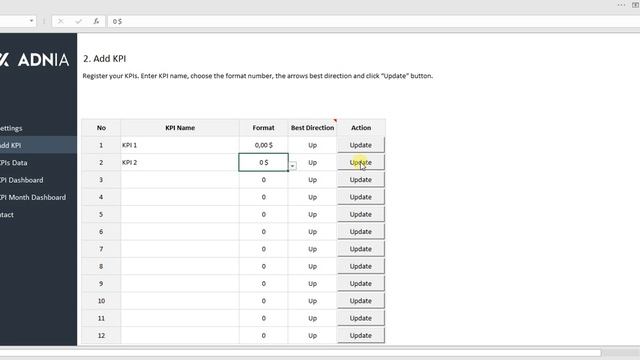Image resolution: width=640 pixels, height=360 pixels.
Task: Select the empty KPI Name cell in row 3
Action: [x=180, y=180]
